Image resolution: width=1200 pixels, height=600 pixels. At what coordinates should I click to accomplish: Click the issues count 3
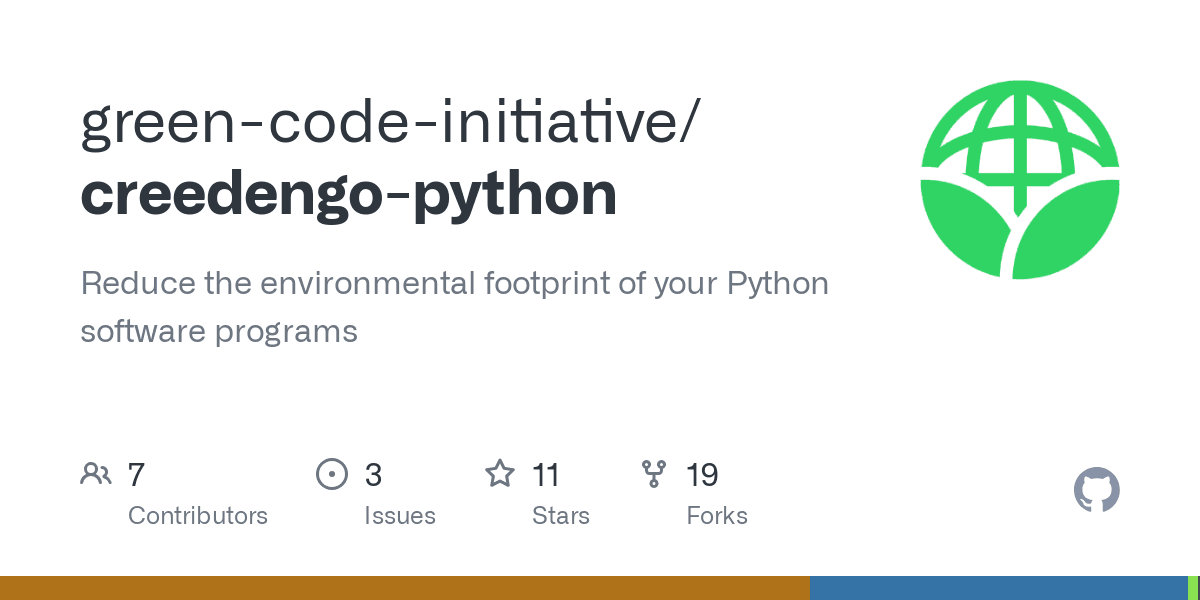[373, 474]
